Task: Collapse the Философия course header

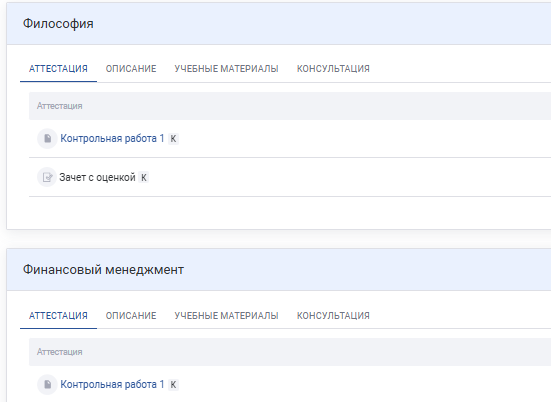Action: [279, 24]
